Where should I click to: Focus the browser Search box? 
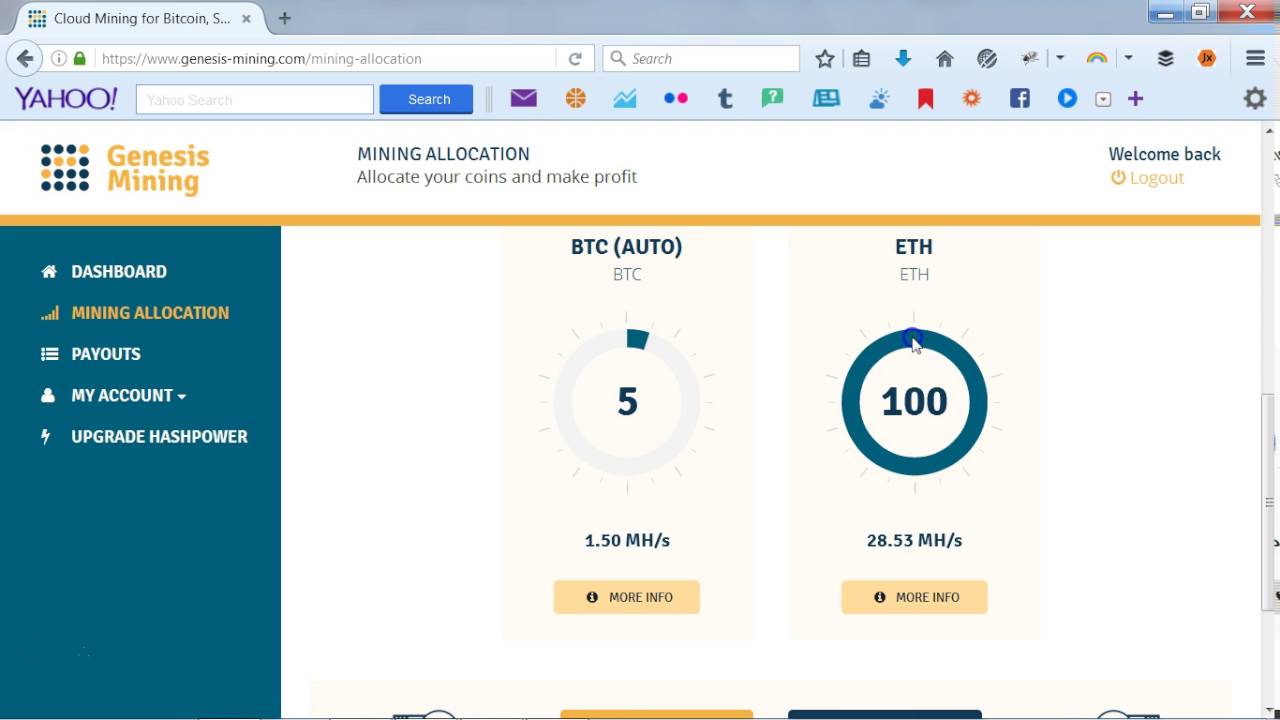[x=702, y=59]
